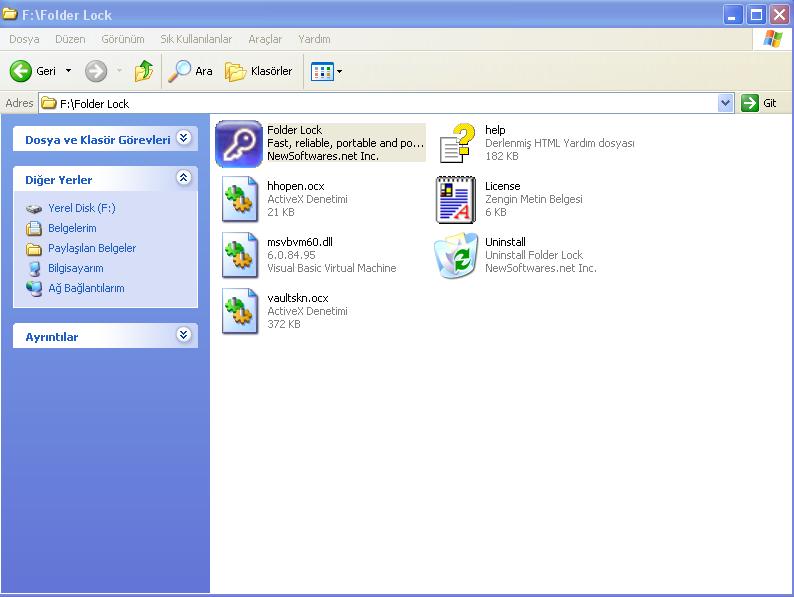Open the Dosya menu
Viewport: 794px width, 597px height.
point(24,39)
